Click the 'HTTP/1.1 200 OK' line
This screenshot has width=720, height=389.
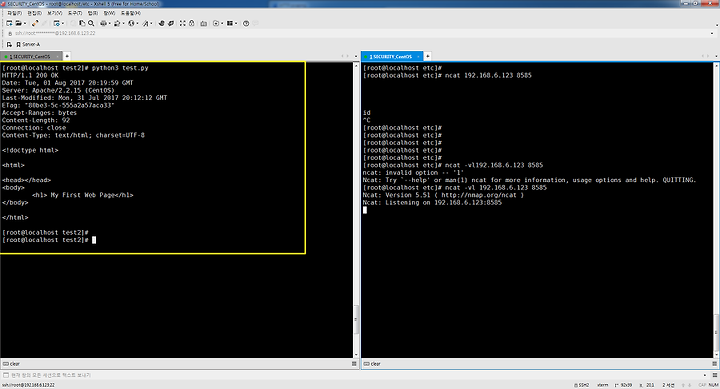pos(30,75)
